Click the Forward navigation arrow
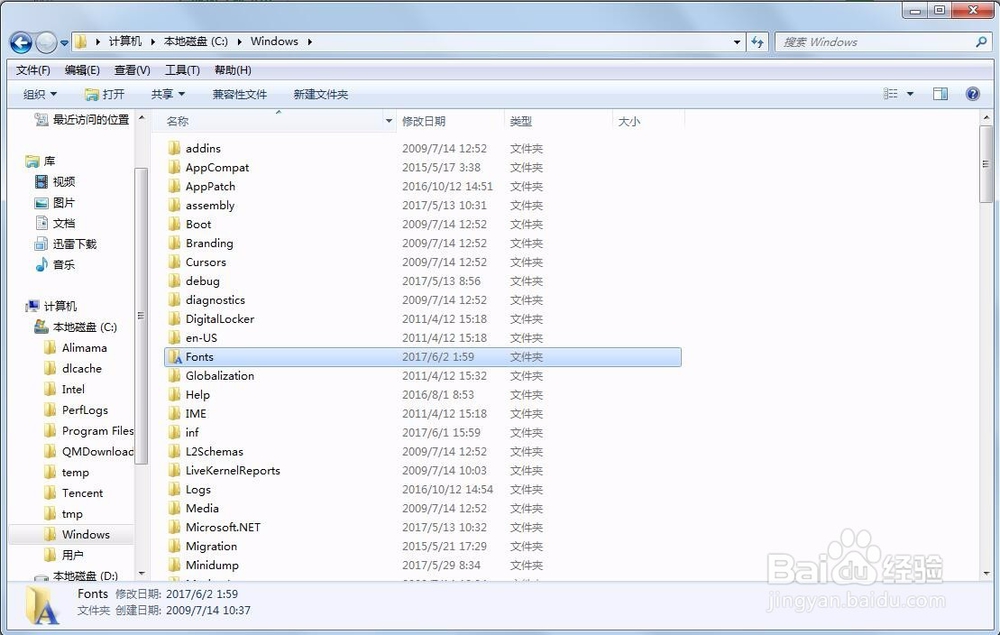Screen dimensions: 1000x635 tap(47, 42)
